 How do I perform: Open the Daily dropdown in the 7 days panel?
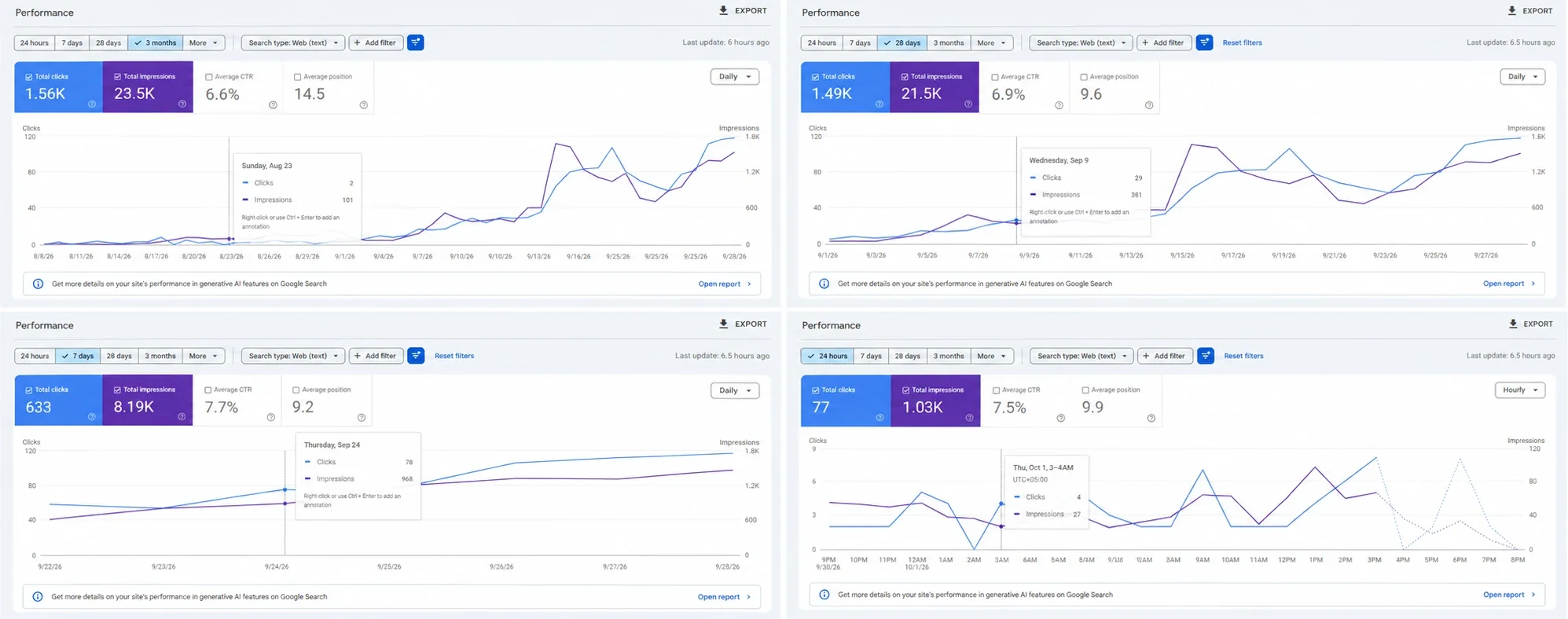(x=735, y=390)
